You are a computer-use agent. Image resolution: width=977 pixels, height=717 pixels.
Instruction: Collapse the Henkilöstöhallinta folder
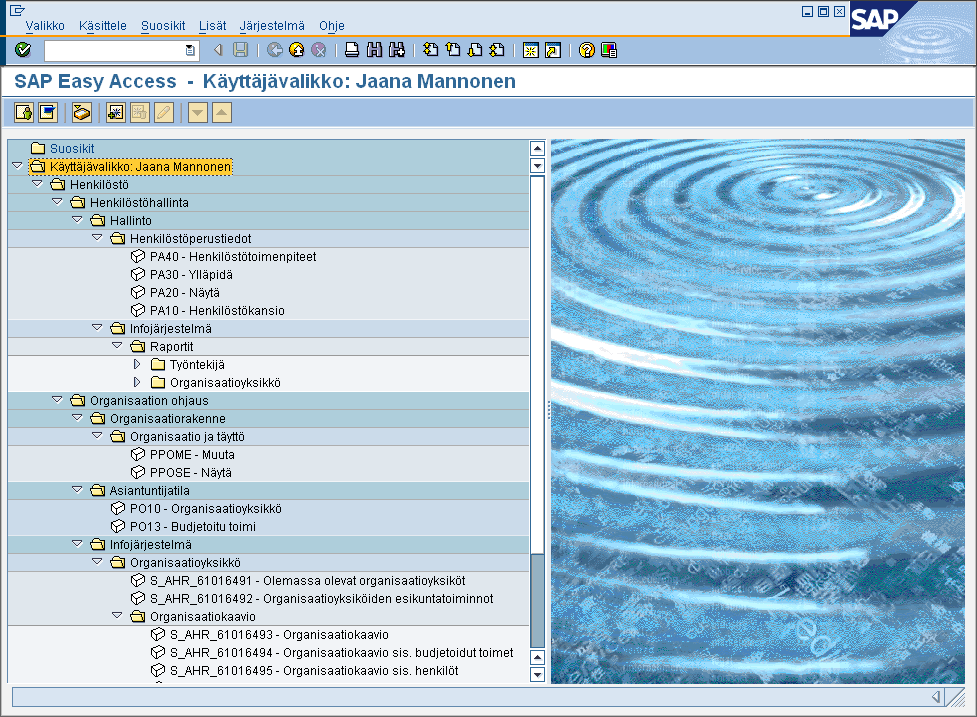tap(57, 202)
